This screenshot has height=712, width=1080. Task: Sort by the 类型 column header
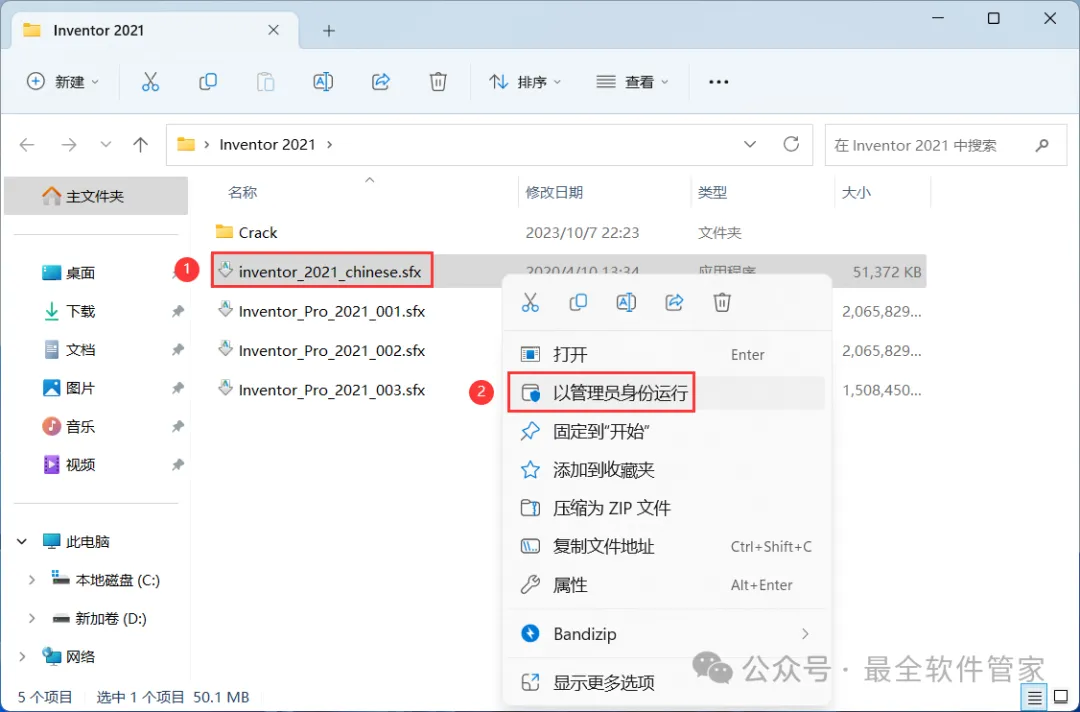coord(712,192)
